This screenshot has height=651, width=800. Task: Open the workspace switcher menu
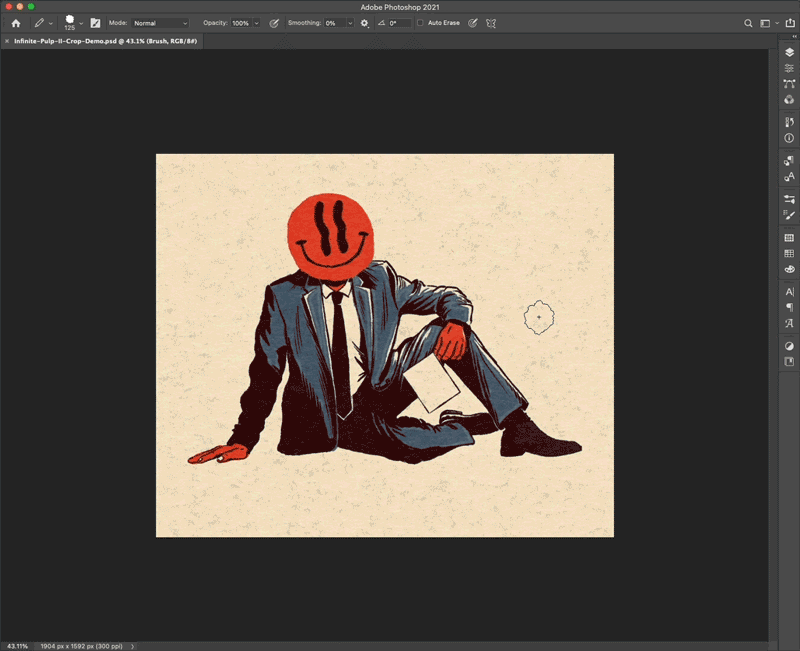[x=767, y=23]
